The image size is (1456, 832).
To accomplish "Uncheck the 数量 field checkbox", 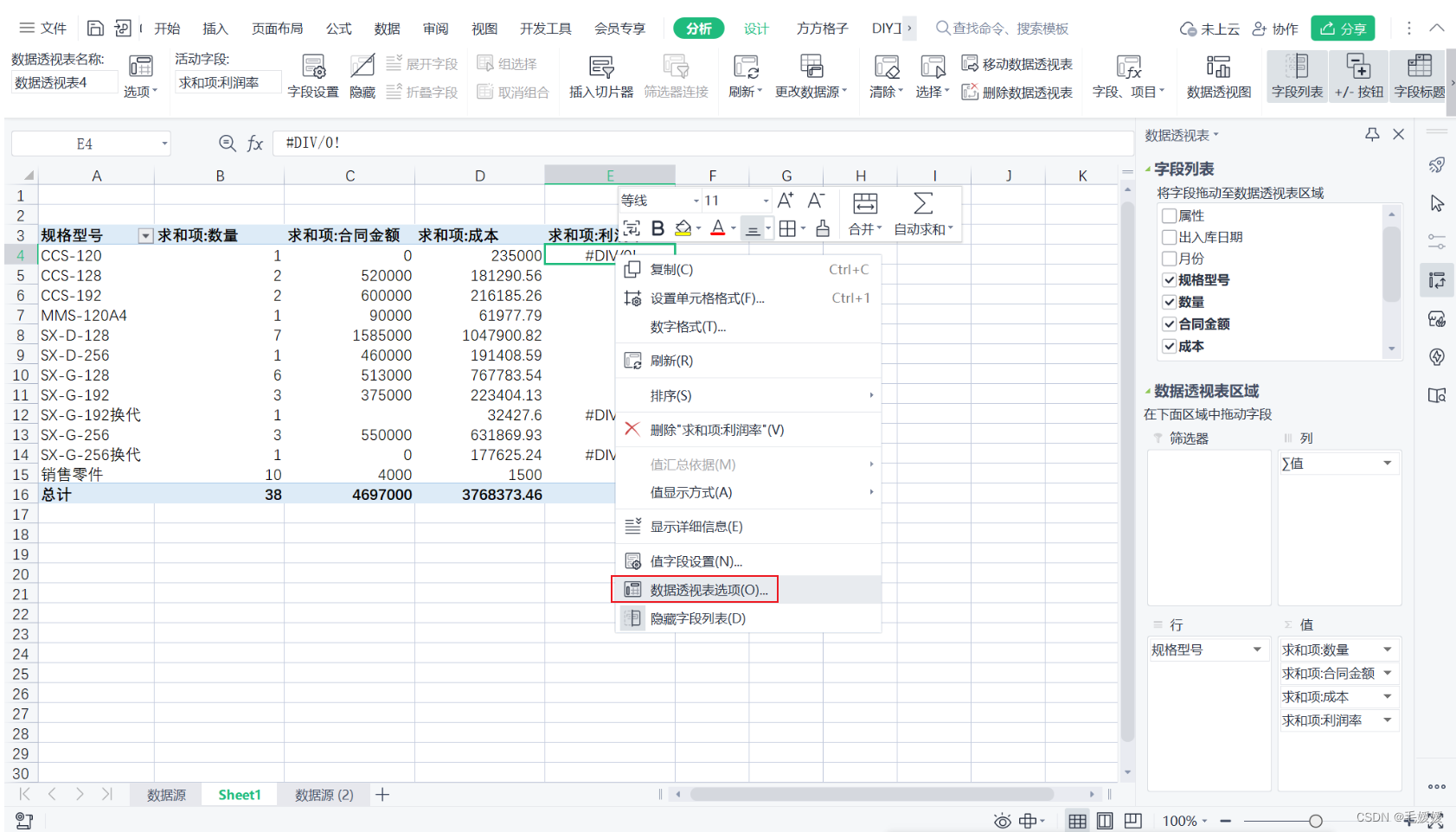I will point(1169,302).
